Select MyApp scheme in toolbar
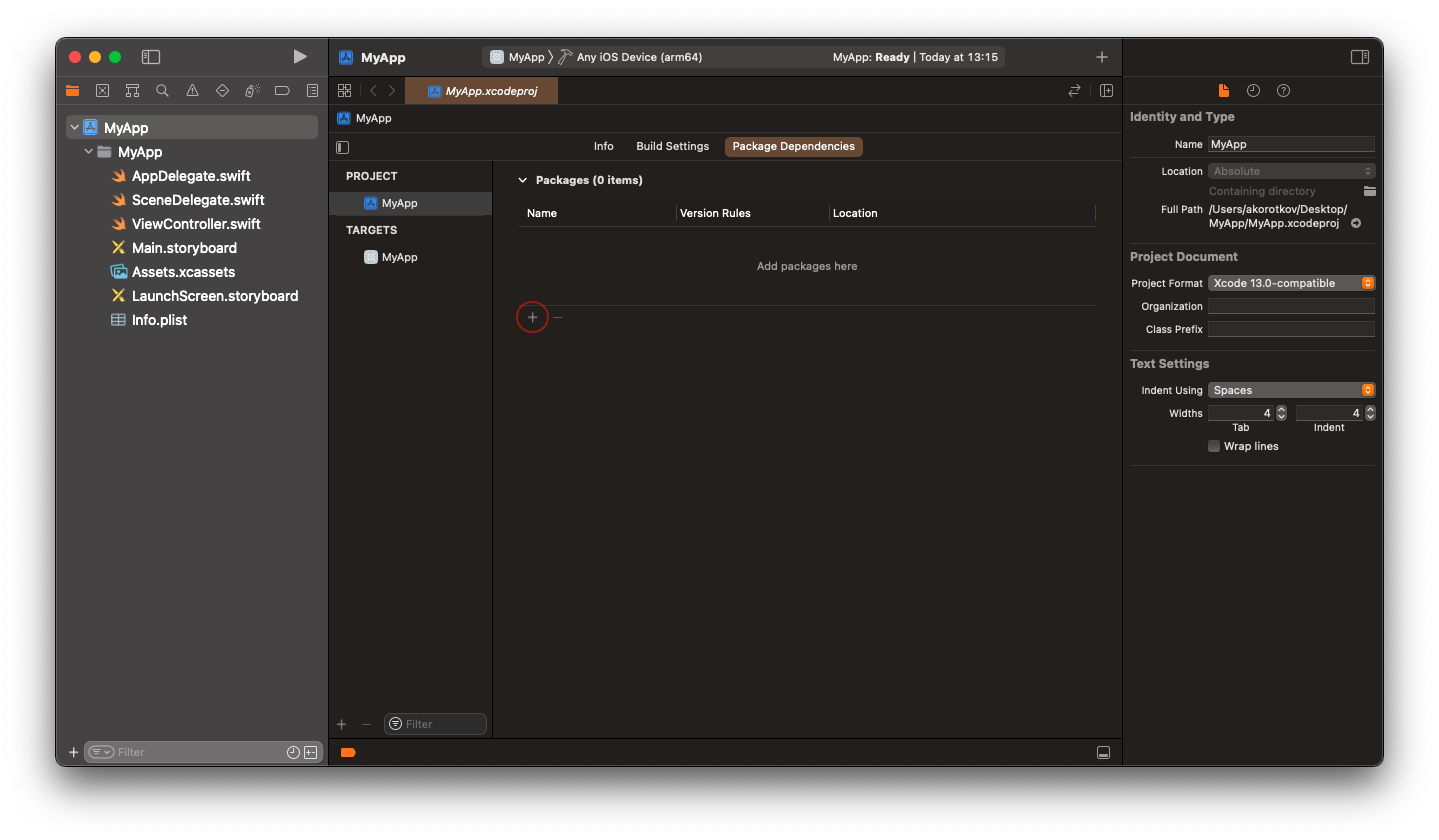 pyautogui.click(x=517, y=57)
